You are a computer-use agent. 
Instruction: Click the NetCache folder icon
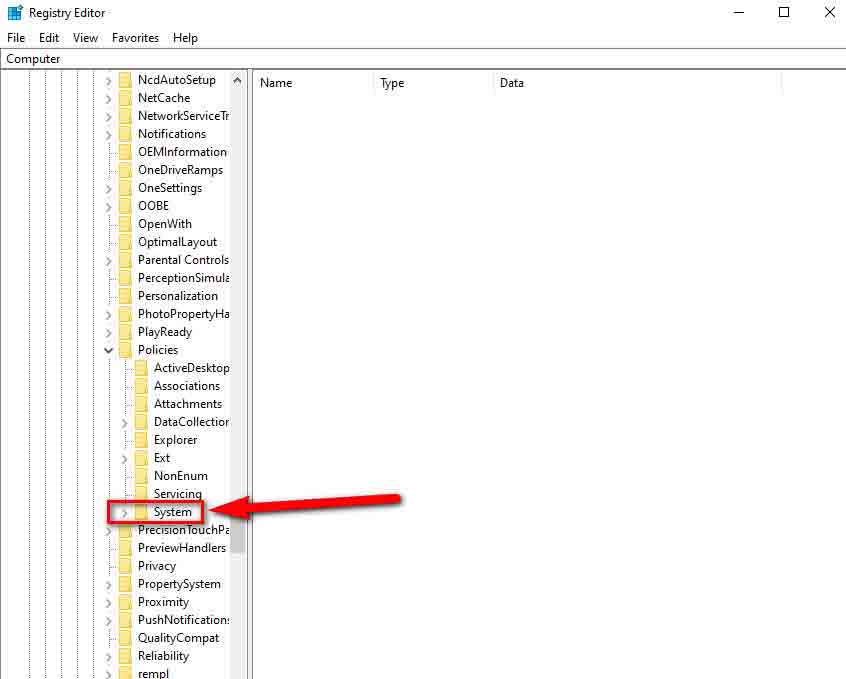125,98
